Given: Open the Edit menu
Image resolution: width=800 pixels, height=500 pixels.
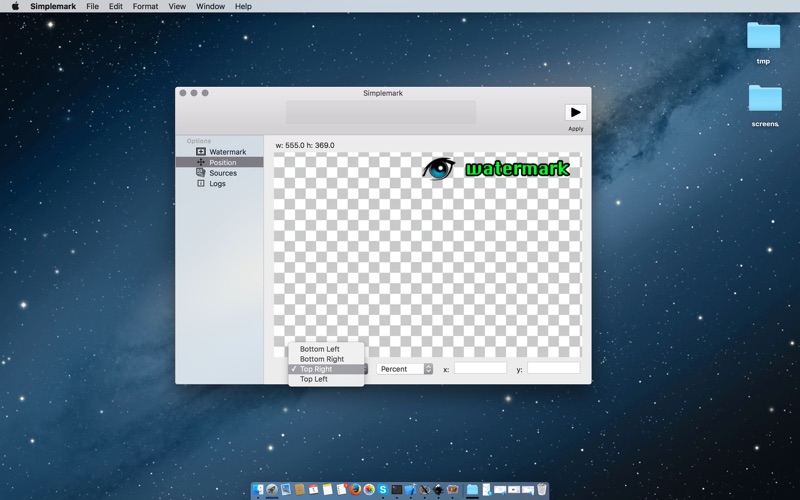Looking at the screenshot, I should click(x=116, y=6).
